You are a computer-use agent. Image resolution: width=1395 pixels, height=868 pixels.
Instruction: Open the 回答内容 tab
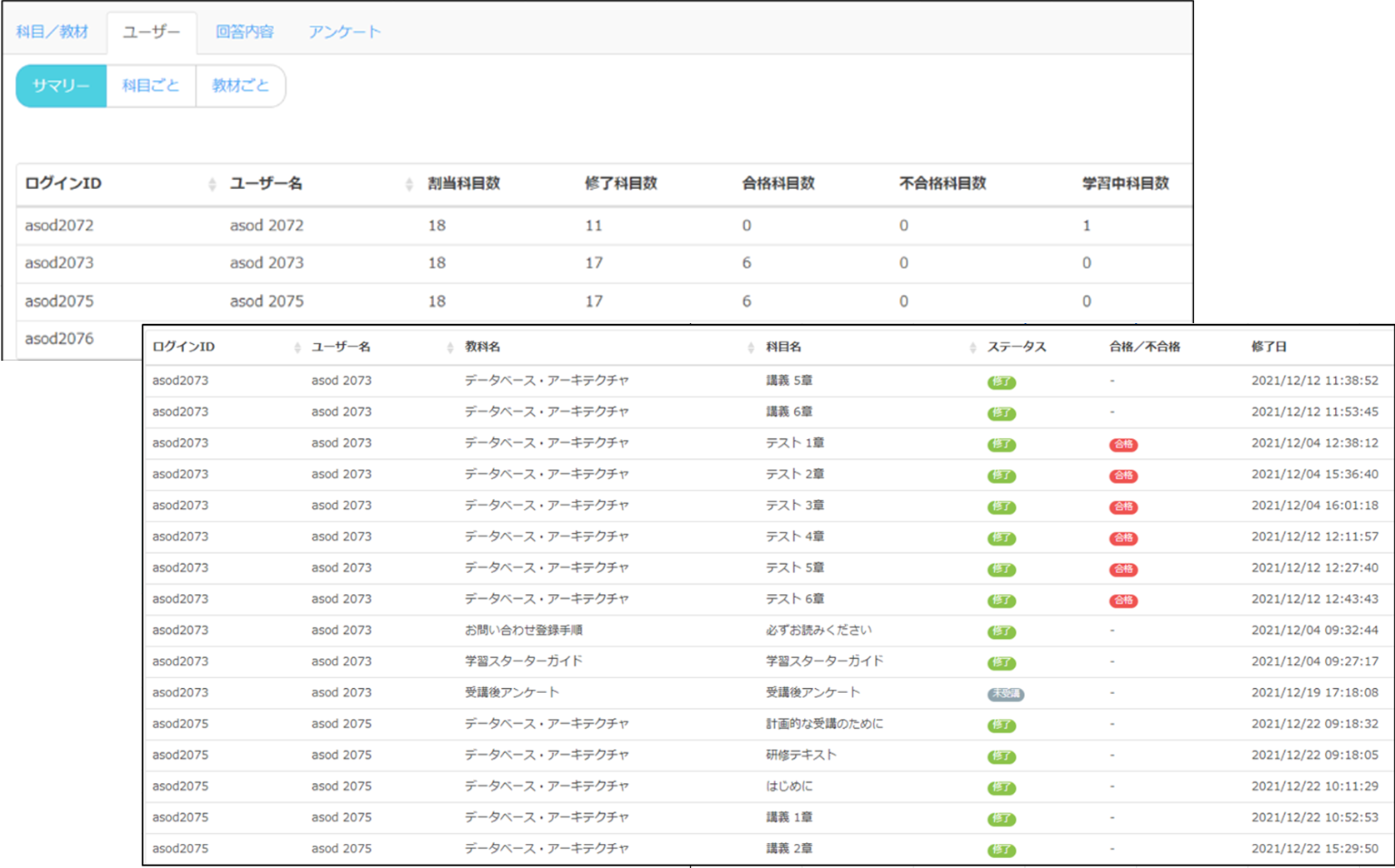coord(244,32)
